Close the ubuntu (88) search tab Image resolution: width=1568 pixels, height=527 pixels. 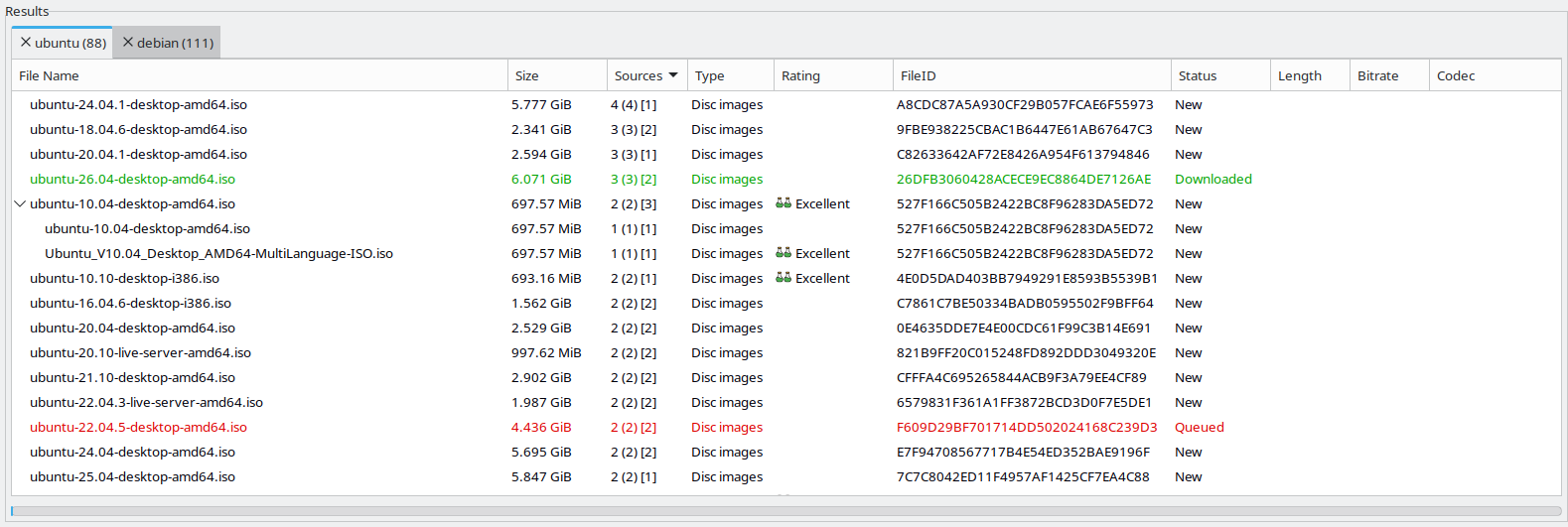pyautogui.click(x=26, y=43)
